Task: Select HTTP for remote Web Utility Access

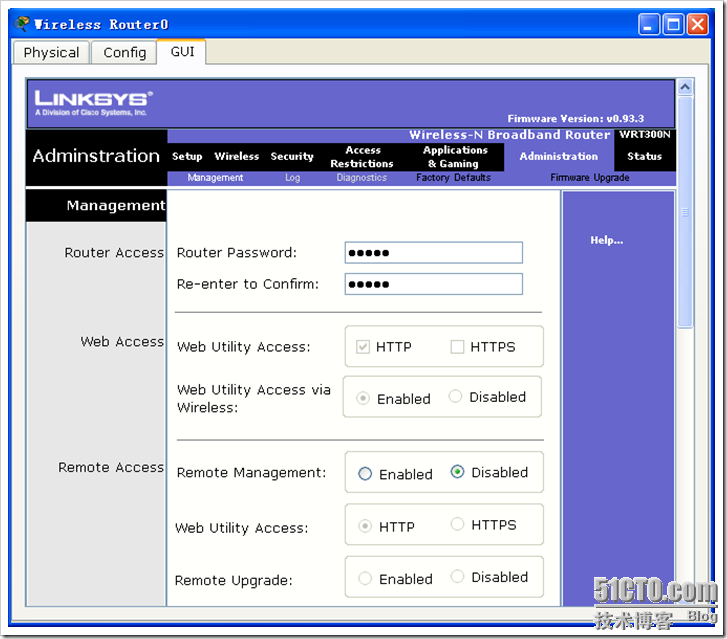Action: (x=365, y=526)
